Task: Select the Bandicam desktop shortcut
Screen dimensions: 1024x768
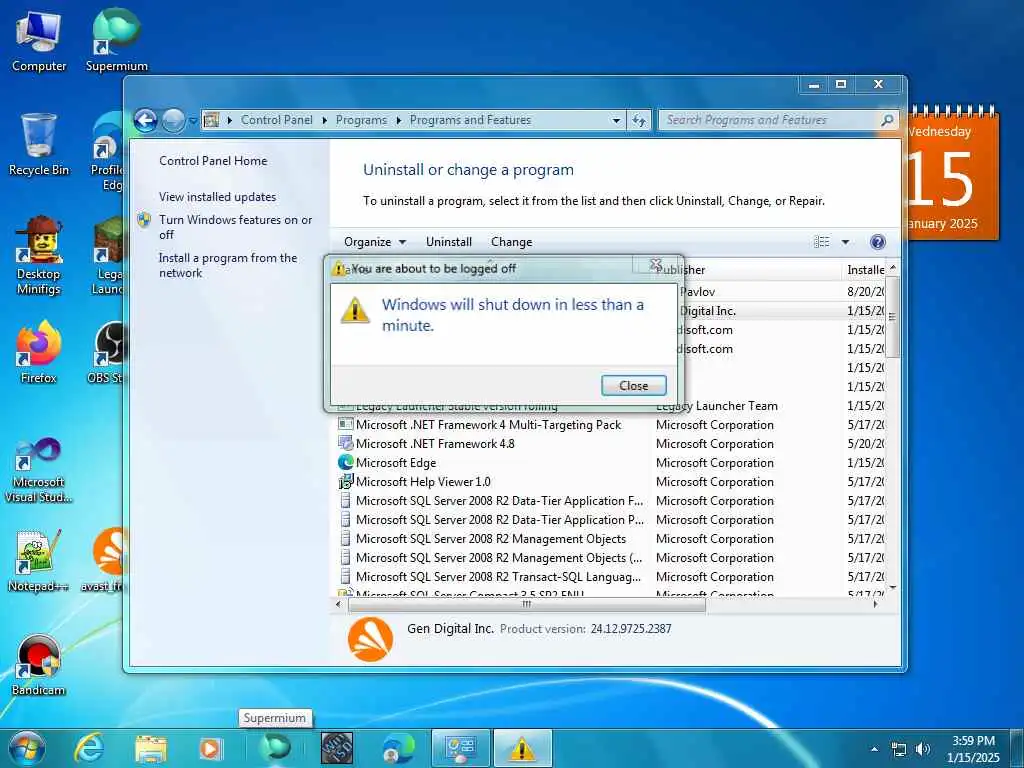Action: [39, 665]
